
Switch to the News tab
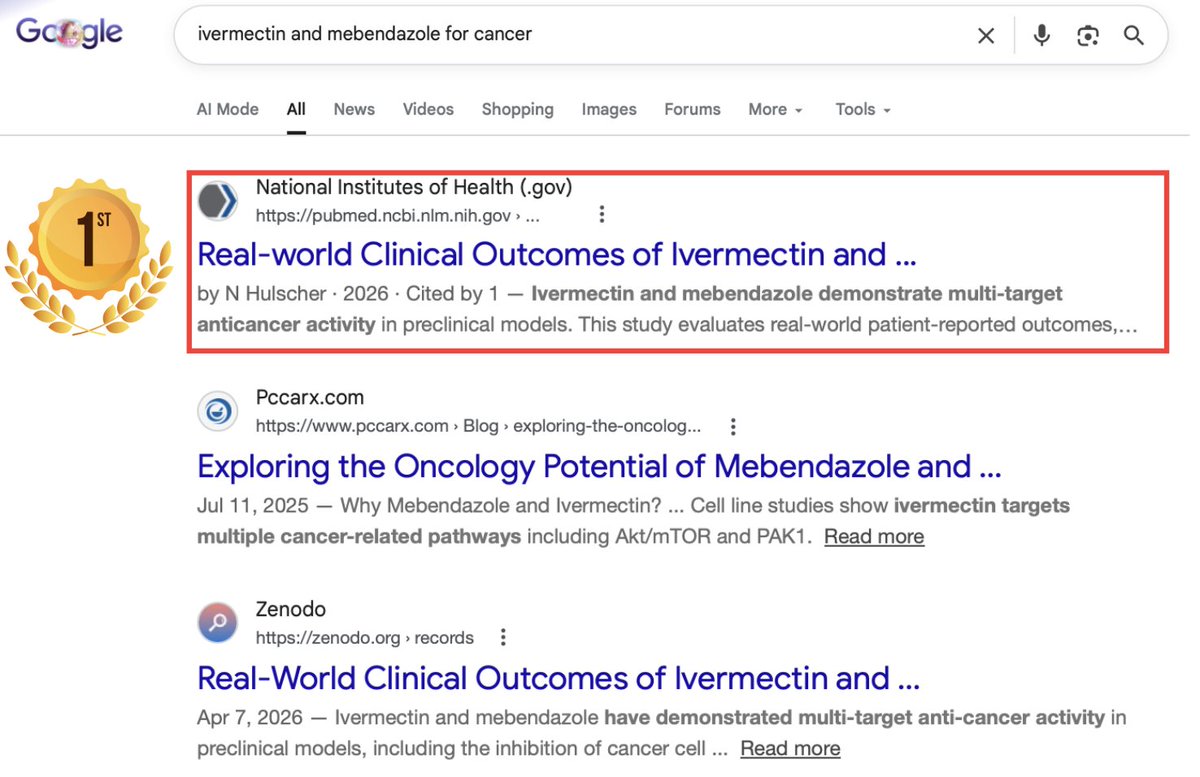coord(354,110)
